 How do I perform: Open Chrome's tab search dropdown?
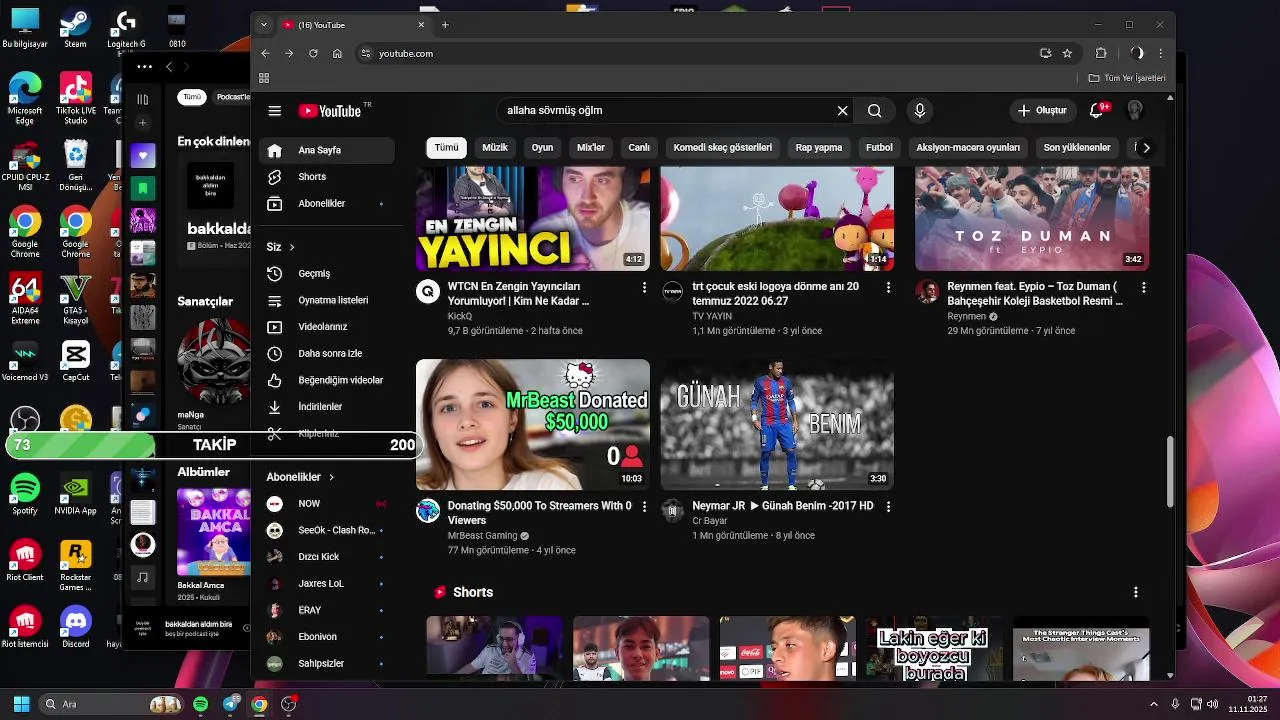click(x=263, y=25)
